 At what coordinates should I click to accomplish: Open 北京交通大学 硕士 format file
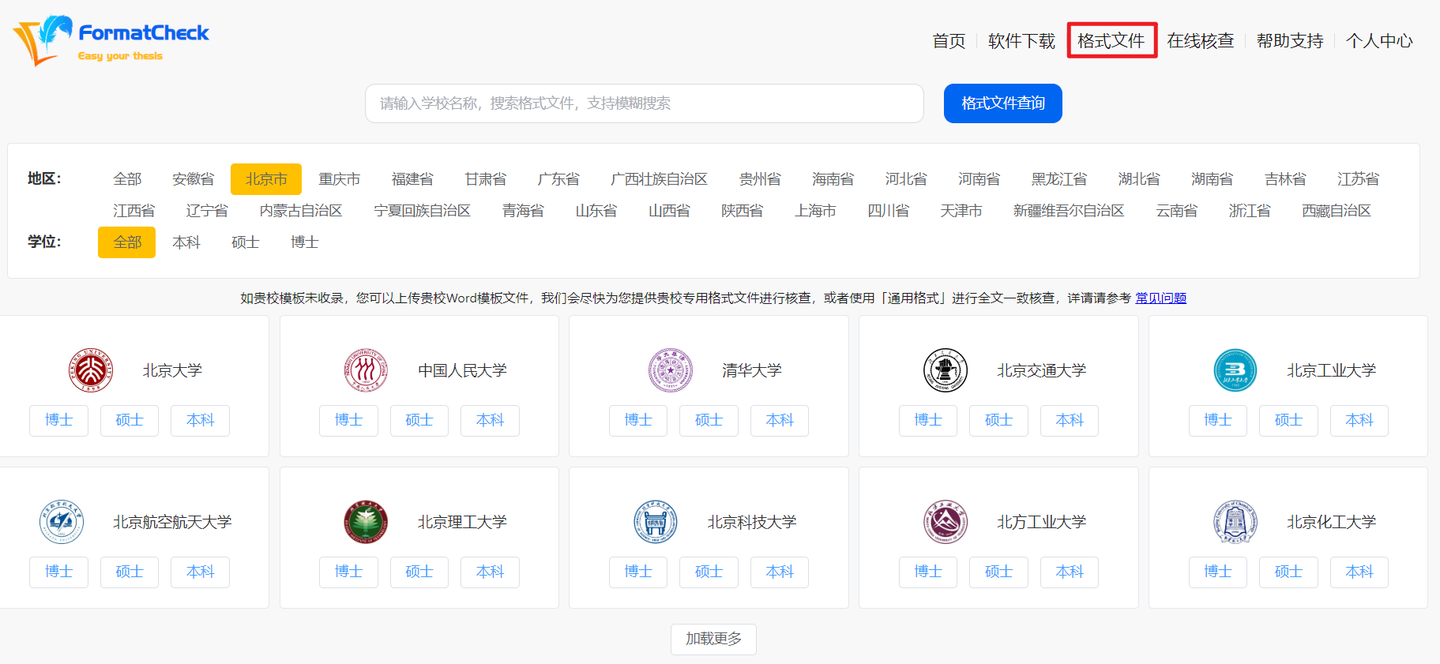pos(999,421)
